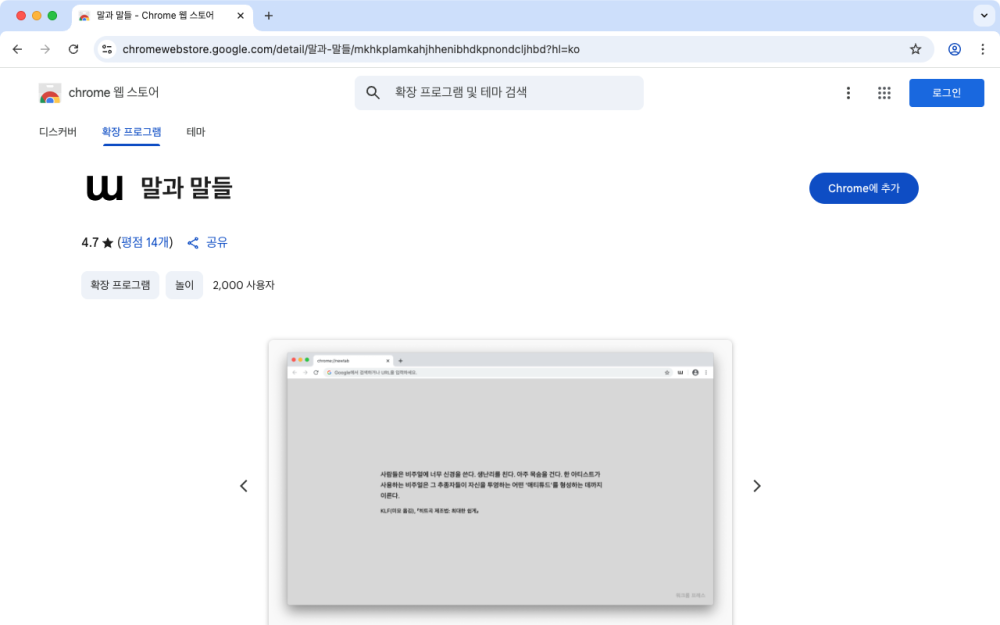1000x625 pixels.
Task: Open the 평점 14개 ratings link
Action: pyautogui.click(x=145, y=242)
